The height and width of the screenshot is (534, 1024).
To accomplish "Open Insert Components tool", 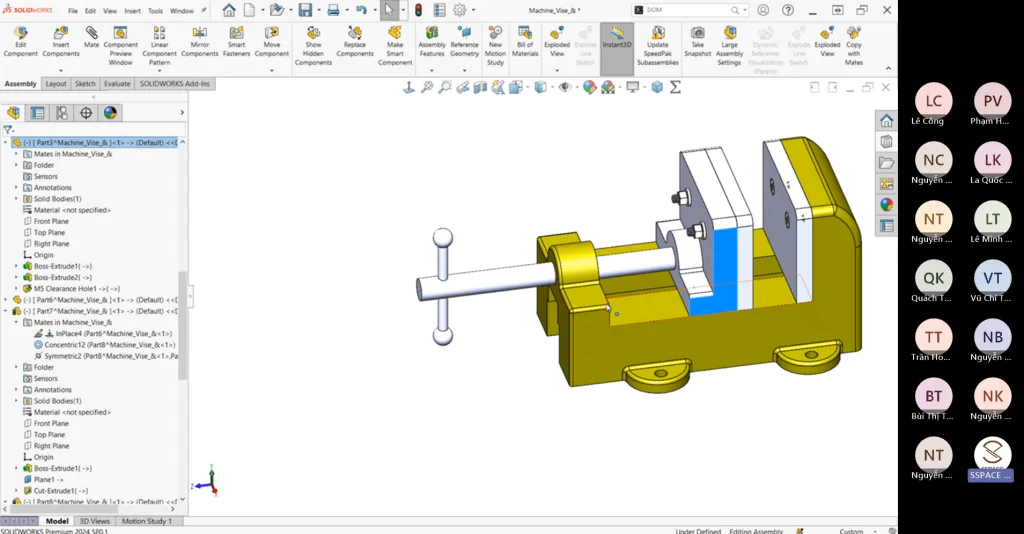I will [61, 42].
